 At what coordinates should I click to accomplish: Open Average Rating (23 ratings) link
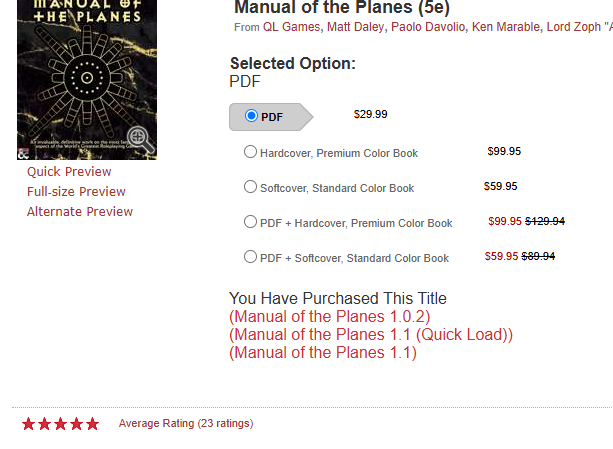[186, 424]
